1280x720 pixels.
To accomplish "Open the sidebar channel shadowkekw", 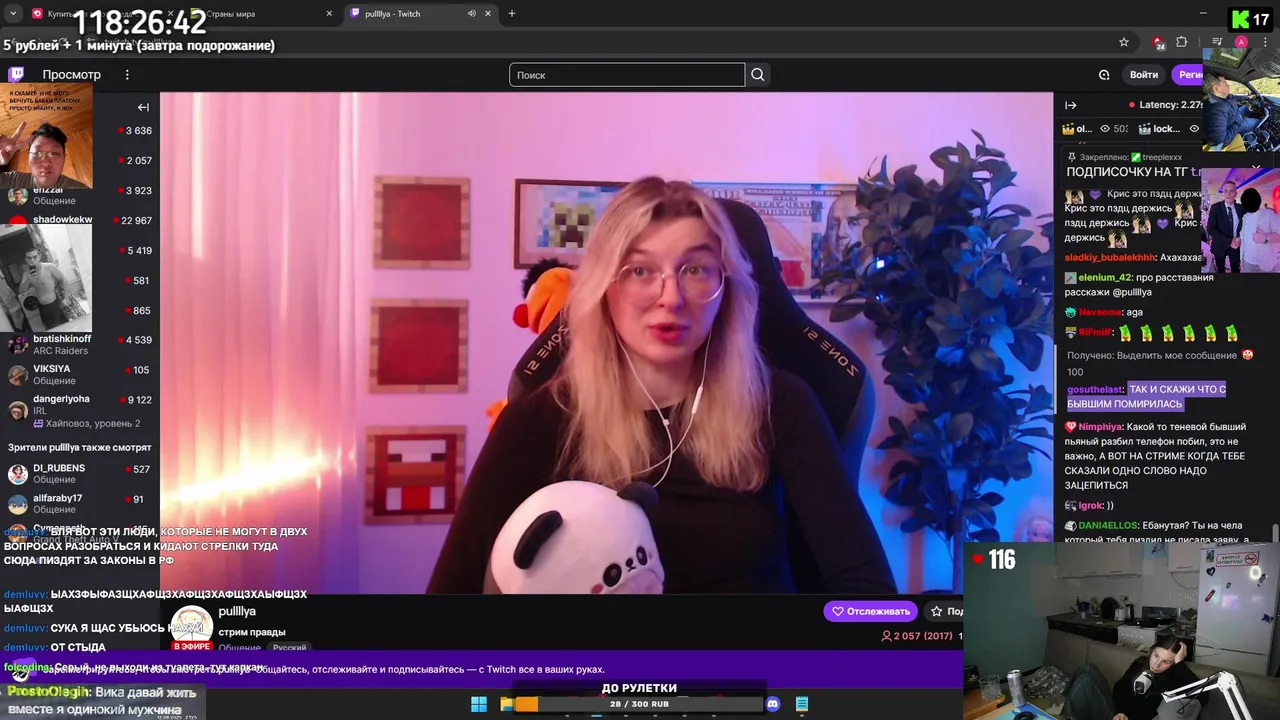I will pos(80,220).
